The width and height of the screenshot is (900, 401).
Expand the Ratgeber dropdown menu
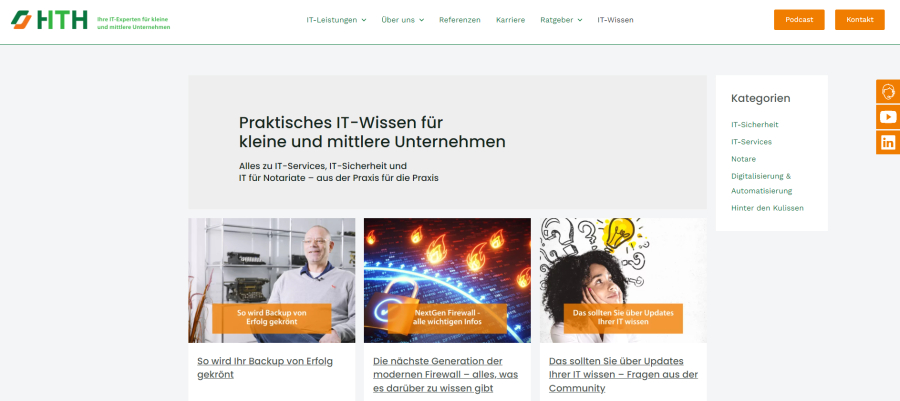click(x=560, y=20)
